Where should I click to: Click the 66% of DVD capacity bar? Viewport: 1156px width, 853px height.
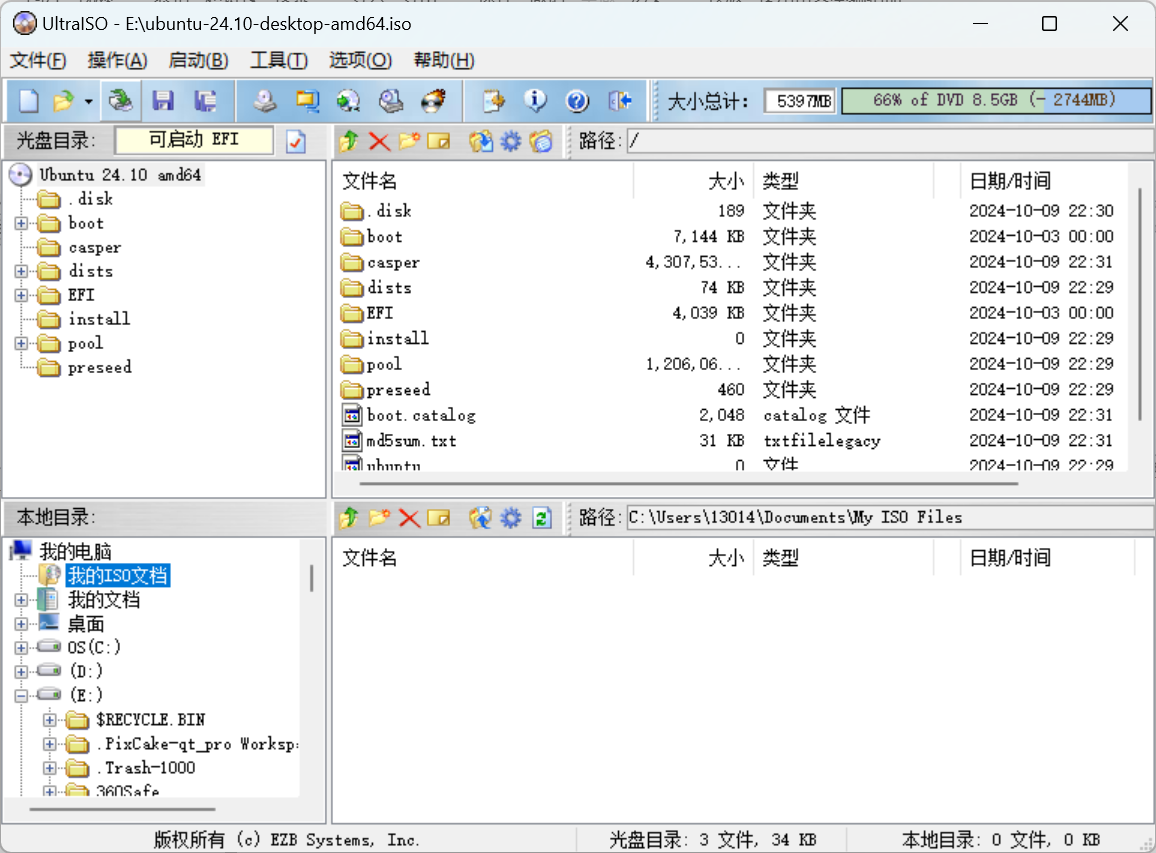995,100
